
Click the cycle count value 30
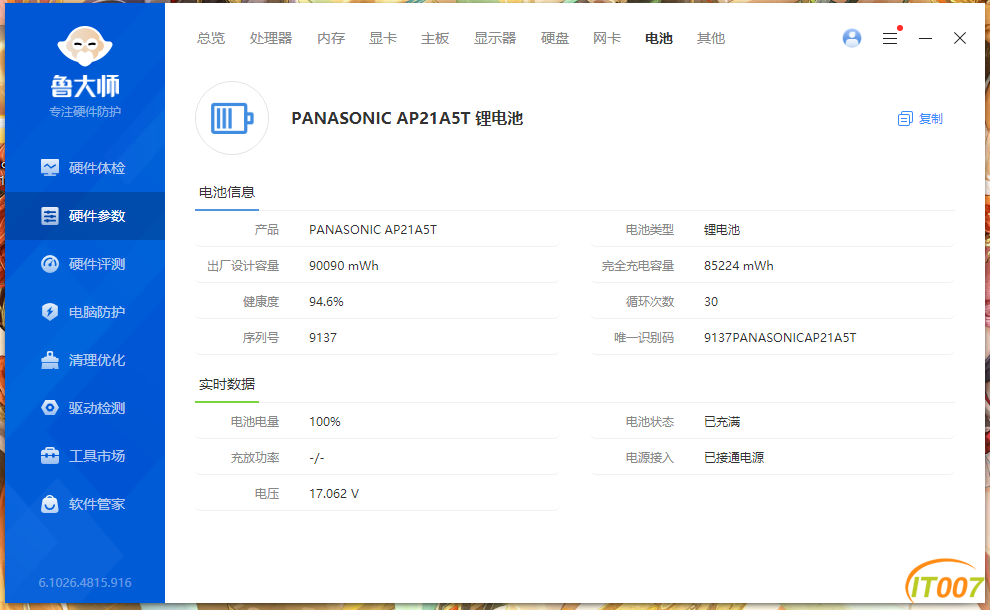click(711, 302)
